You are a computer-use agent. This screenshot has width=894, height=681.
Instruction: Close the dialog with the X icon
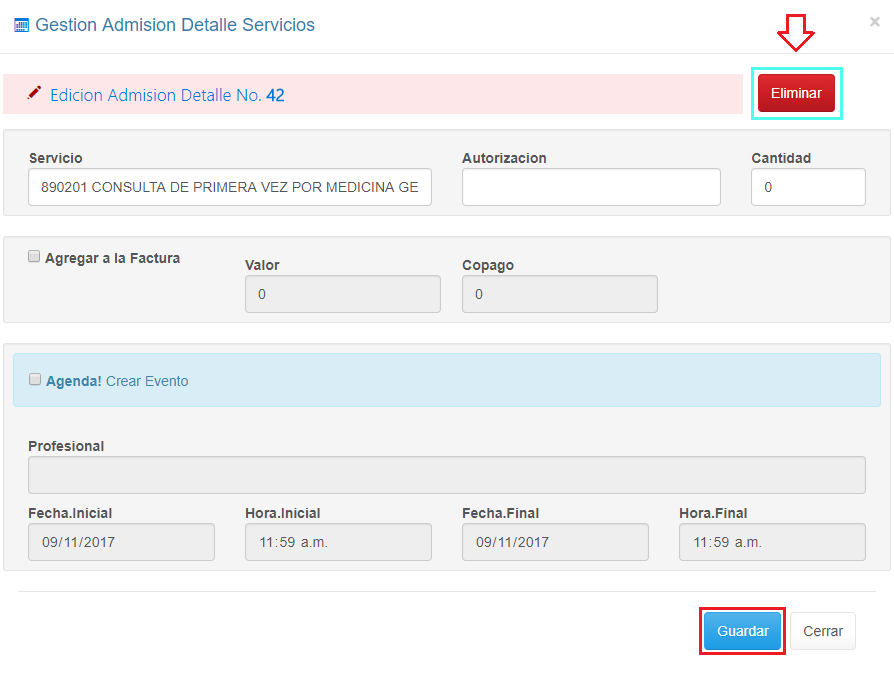click(874, 22)
